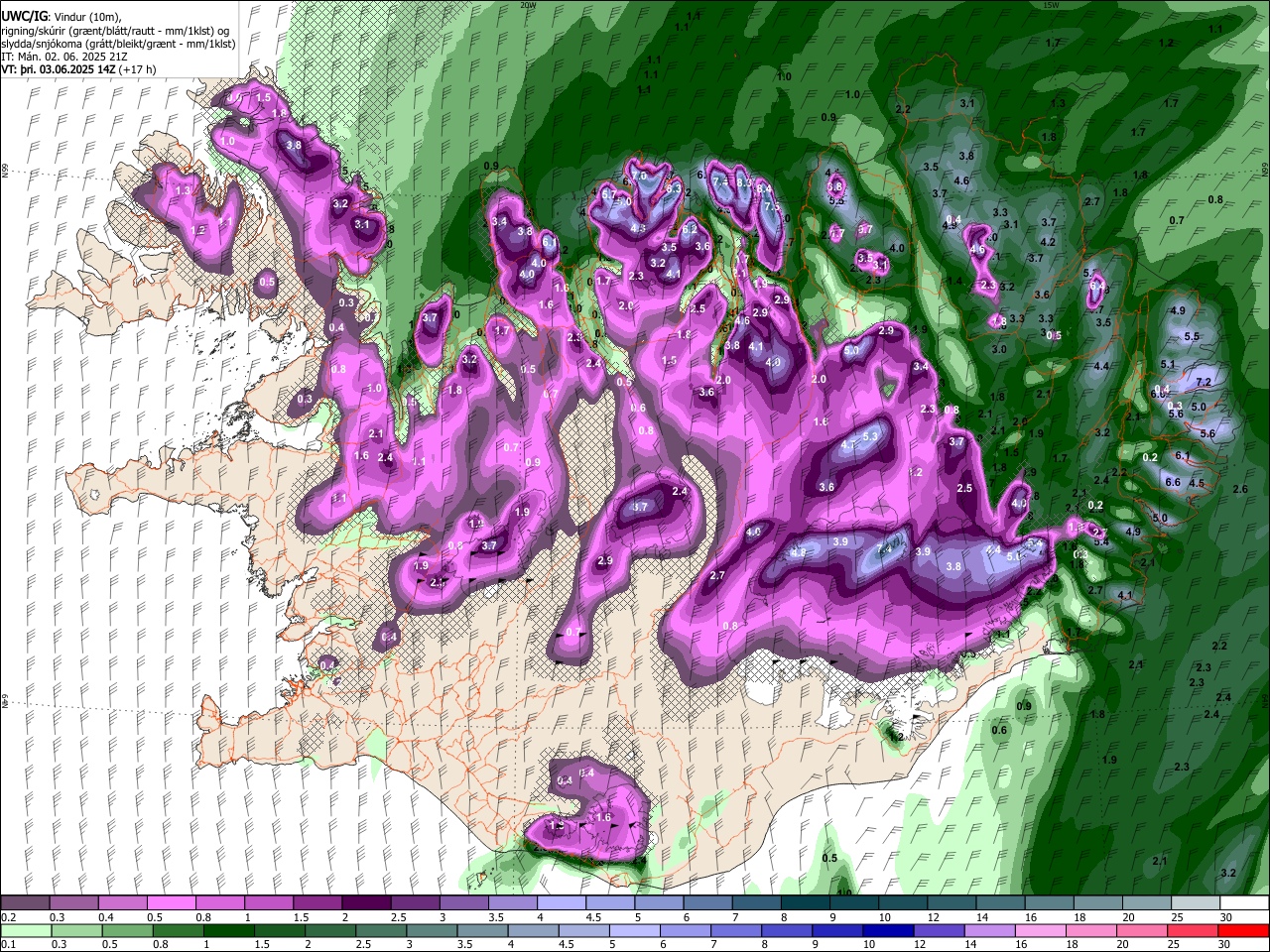Viewport: 1270px width, 952px height.
Task: Click the pale lavender 4–4.5 snow legend swatch
Action: pyautogui.click(x=561, y=903)
